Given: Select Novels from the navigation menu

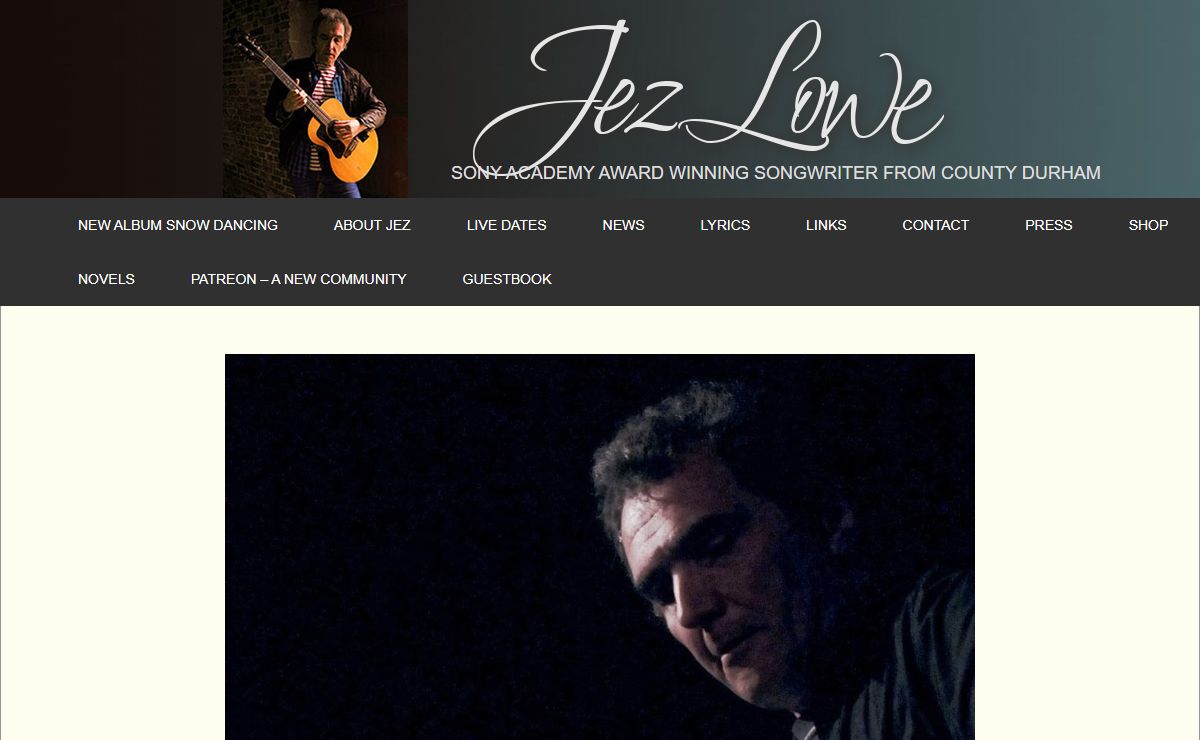Looking at the screenshot, I should click(x=106, y=279).
